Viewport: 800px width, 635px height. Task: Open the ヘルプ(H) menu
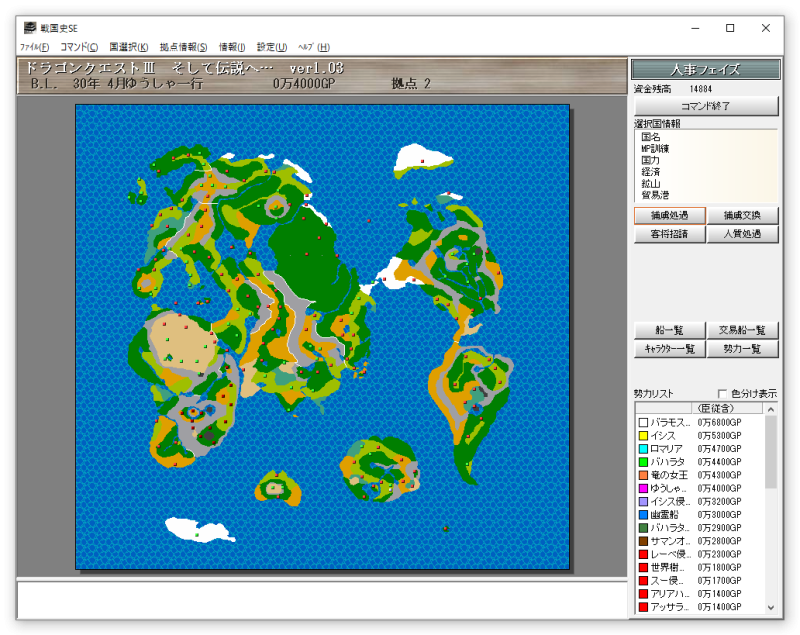pos(314,47)
